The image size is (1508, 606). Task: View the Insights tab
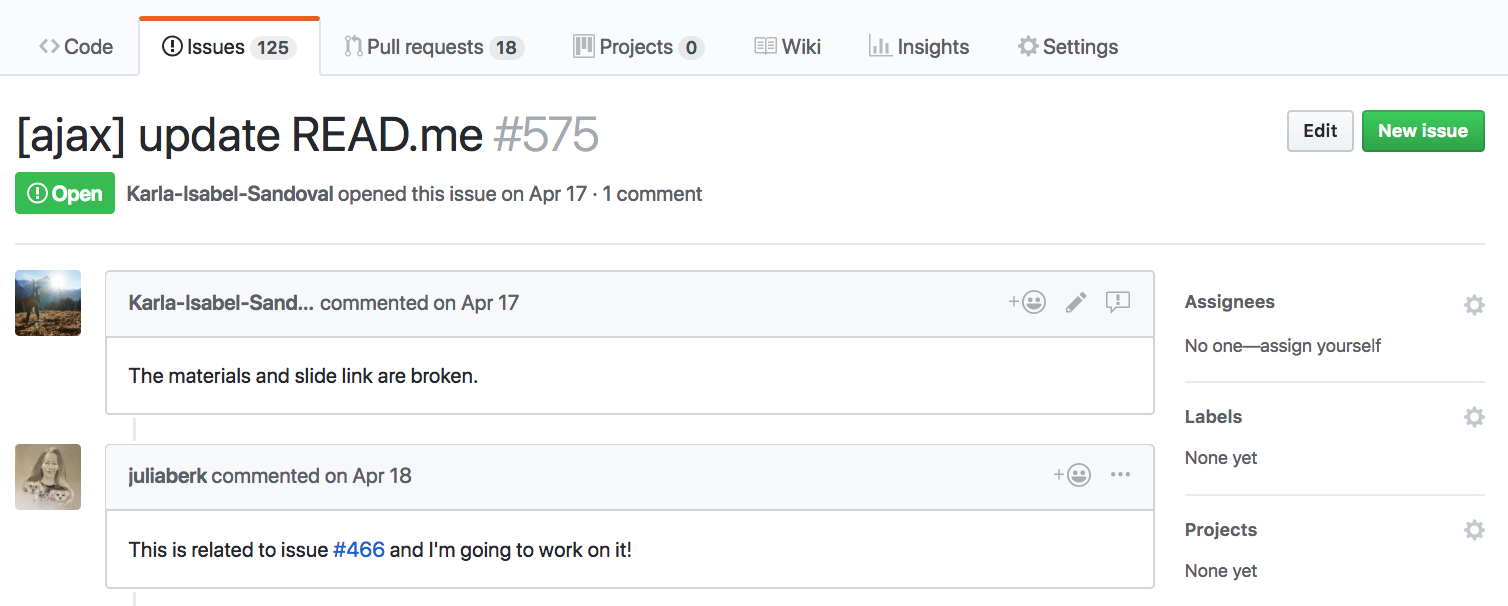[x=919, y=47]
